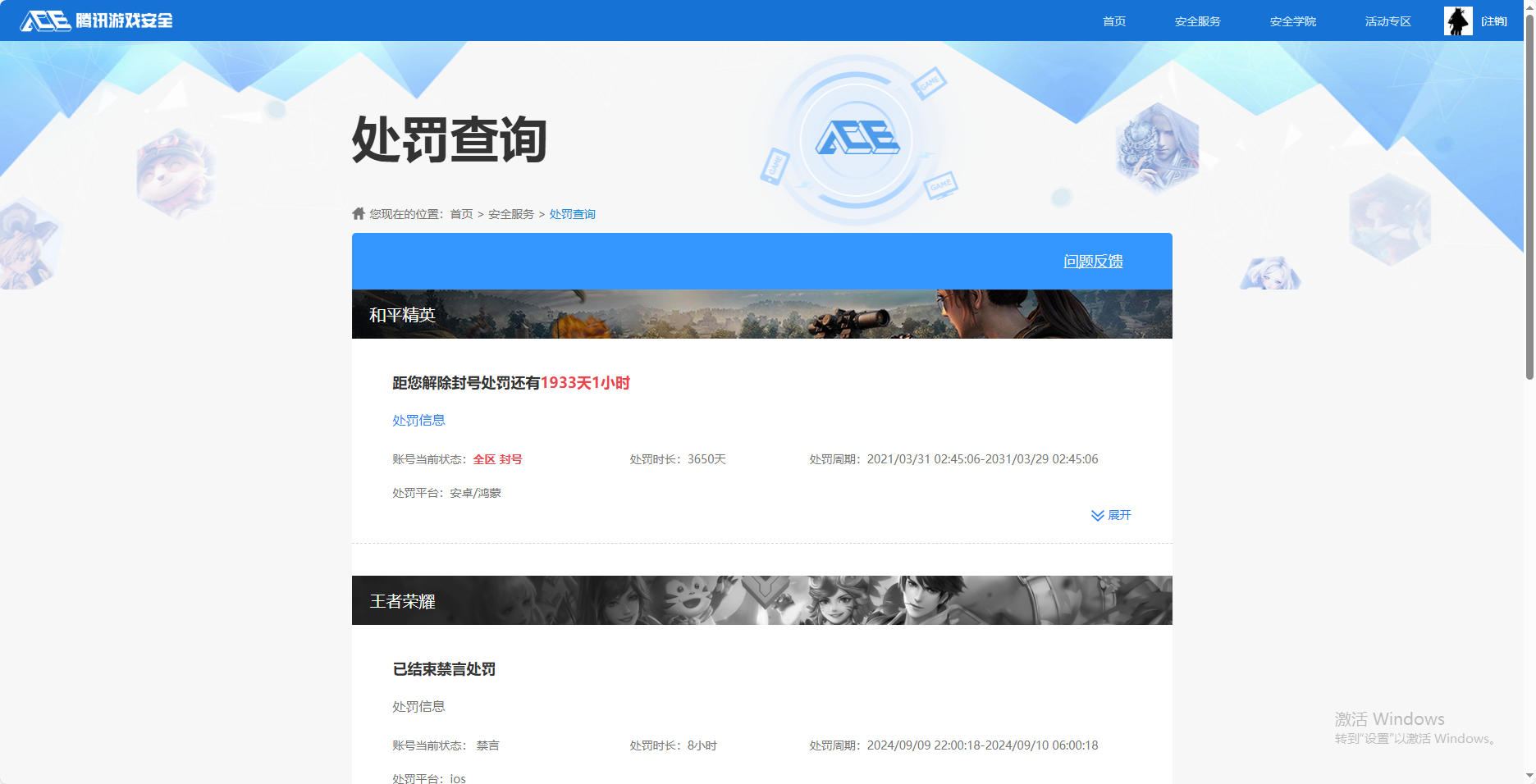Click the white-haired character hexagon icon
The image size is (1536, 784).
pos(1157,147)
